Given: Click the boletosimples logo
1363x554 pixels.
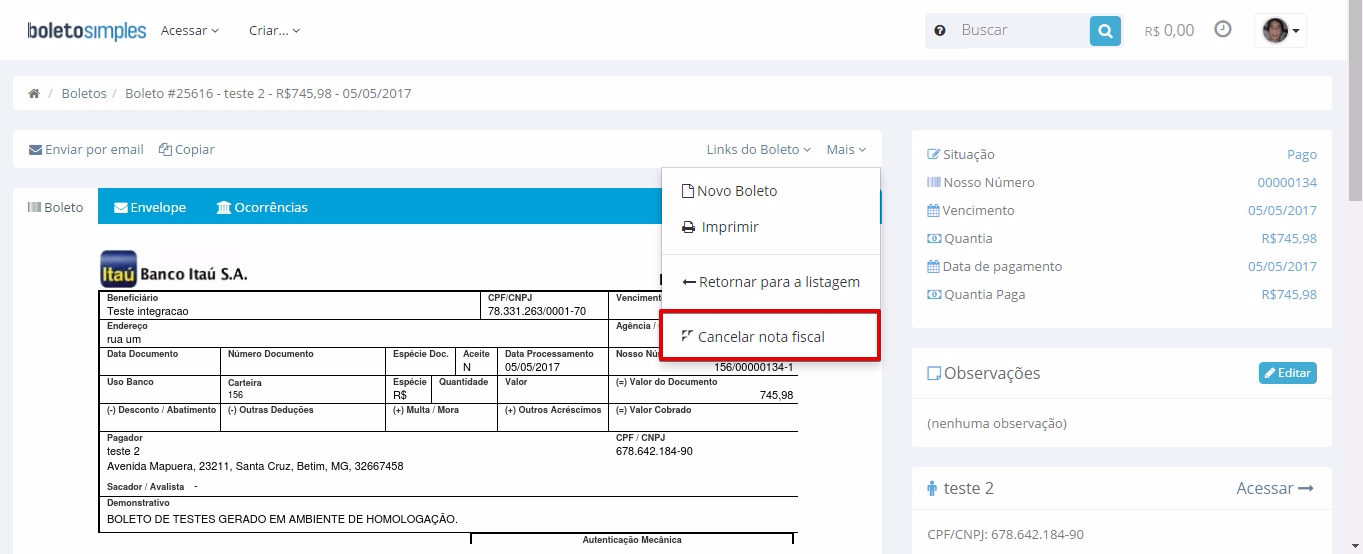Looking at the screenshot, I should (87, 31).
